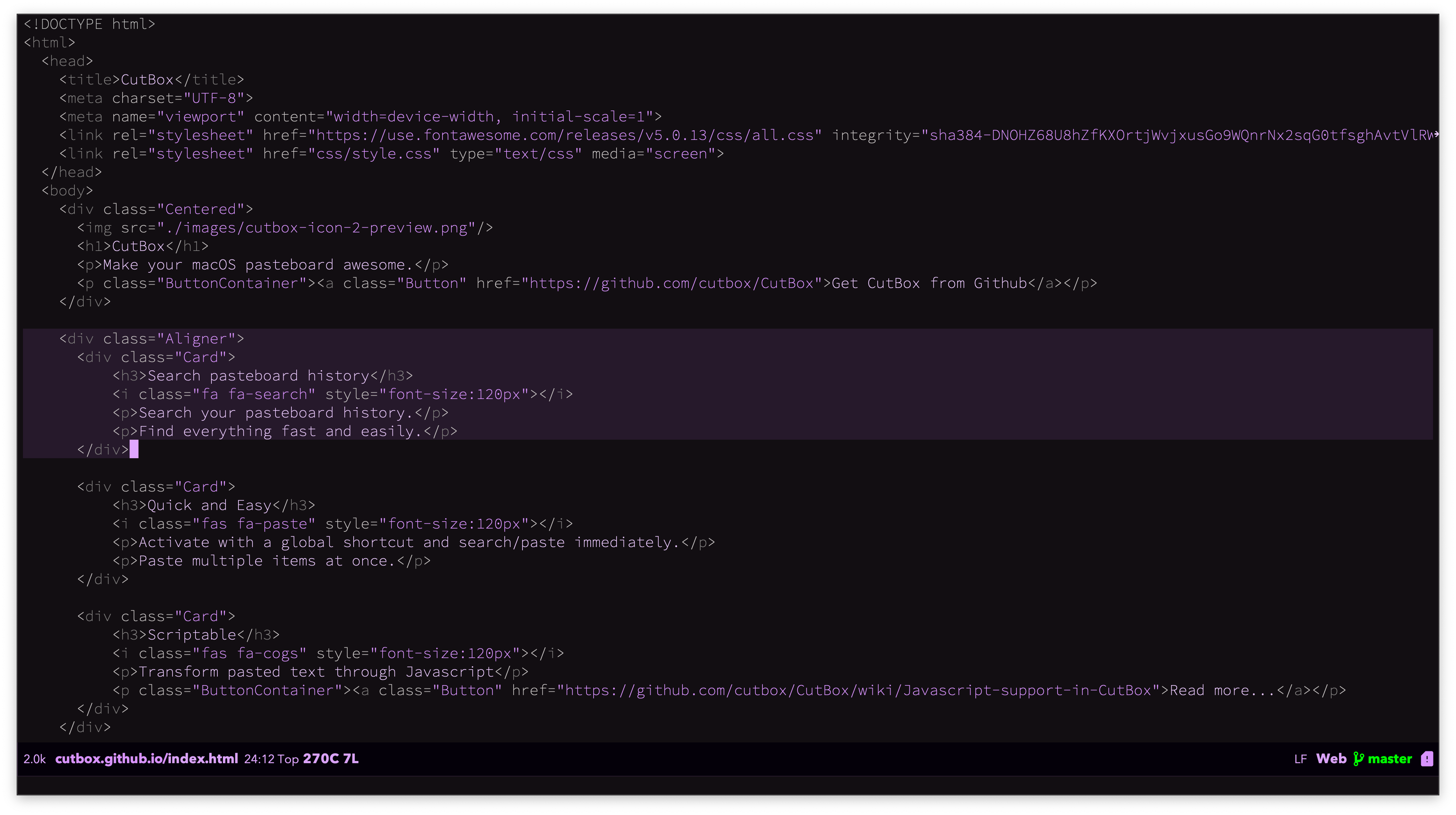Click the 2.0k buffer size indicator
This screenshot has width=1456, height=815.
coord(34,758)
